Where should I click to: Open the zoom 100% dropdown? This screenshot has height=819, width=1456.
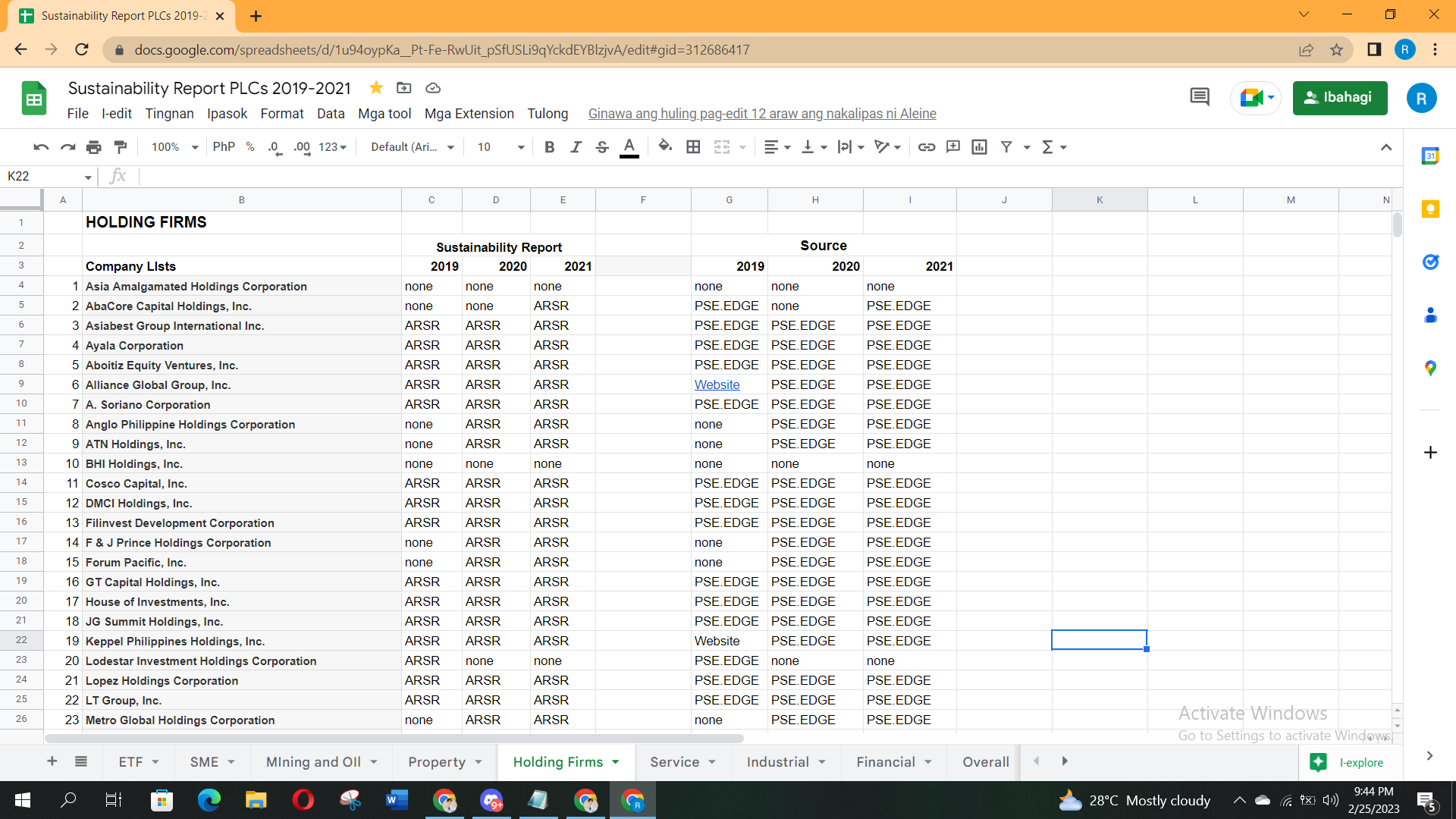pos(174,147)
